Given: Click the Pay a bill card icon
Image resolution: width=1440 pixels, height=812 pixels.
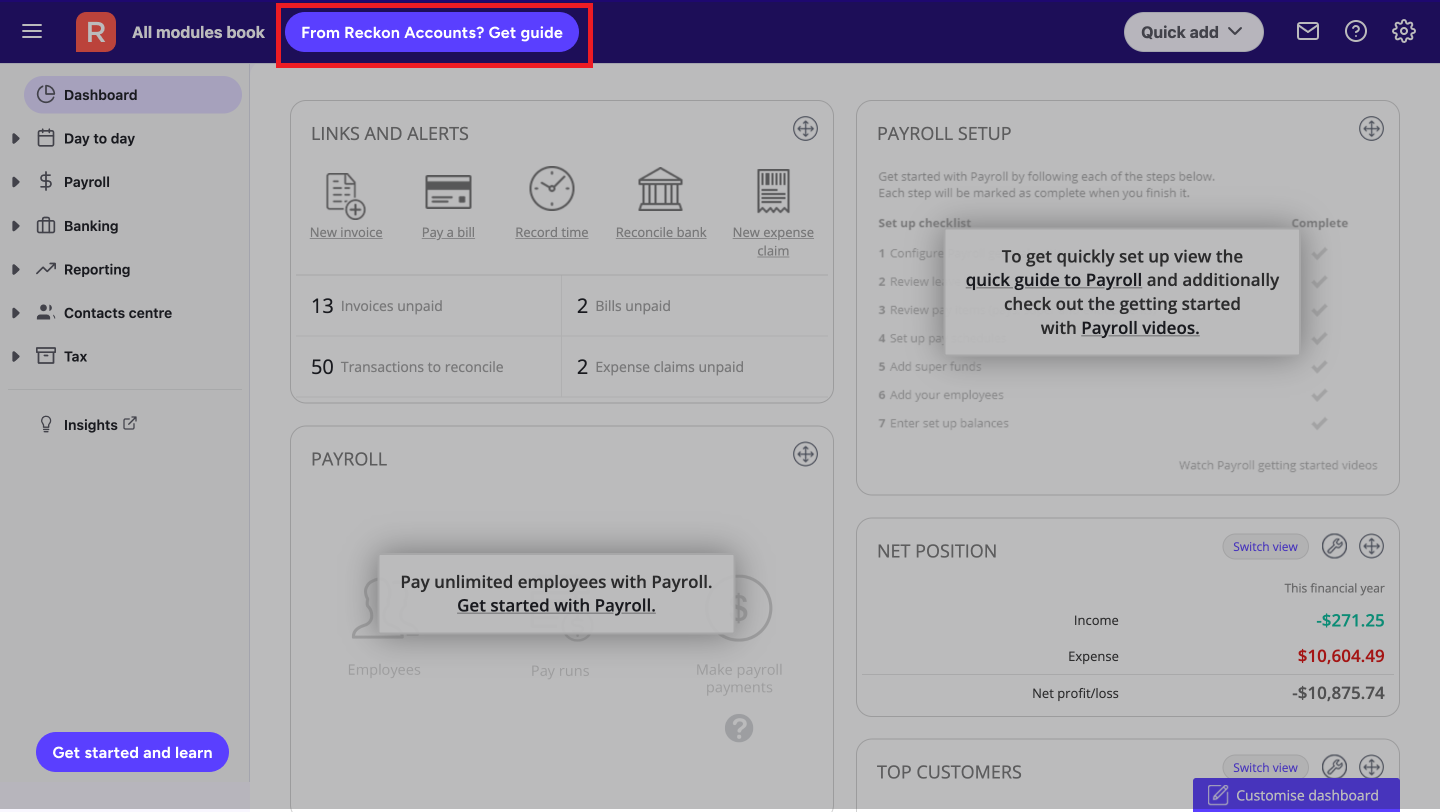Looking at the screenshot, I should click(448, 191).
